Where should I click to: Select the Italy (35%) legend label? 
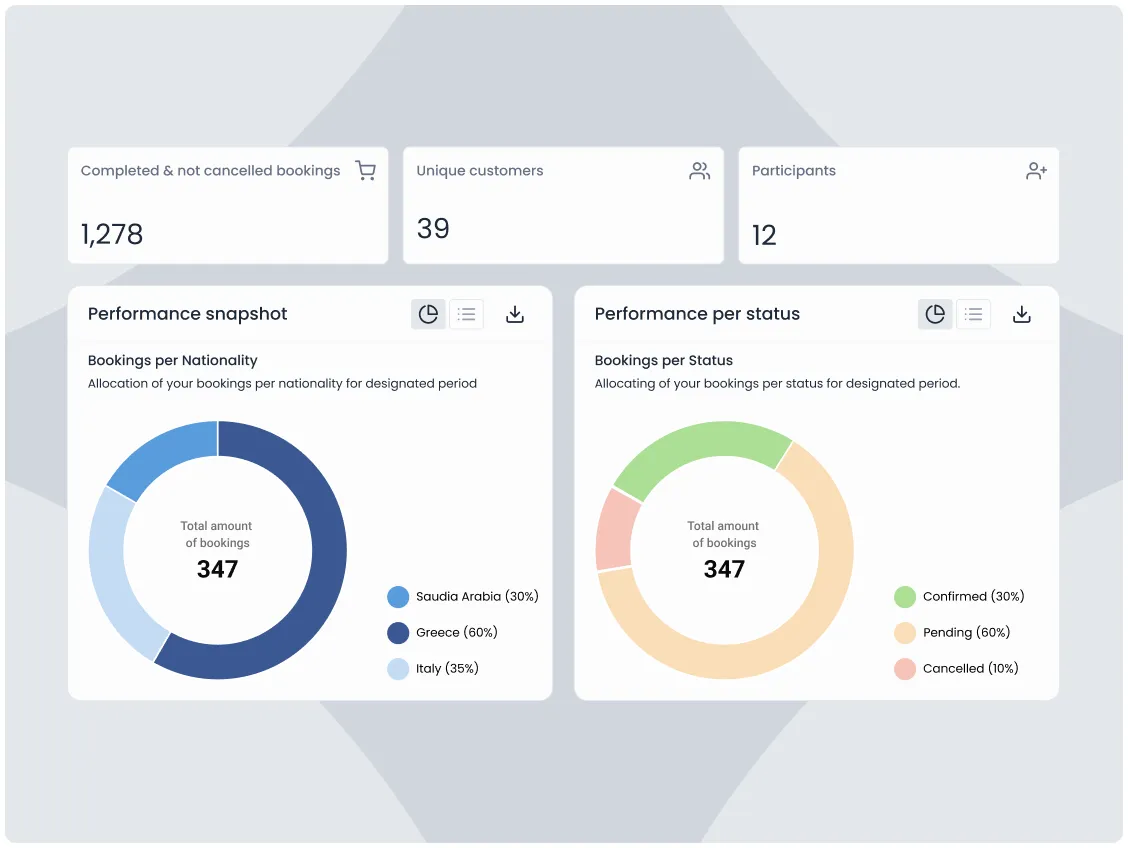click(x=447, y=668)
